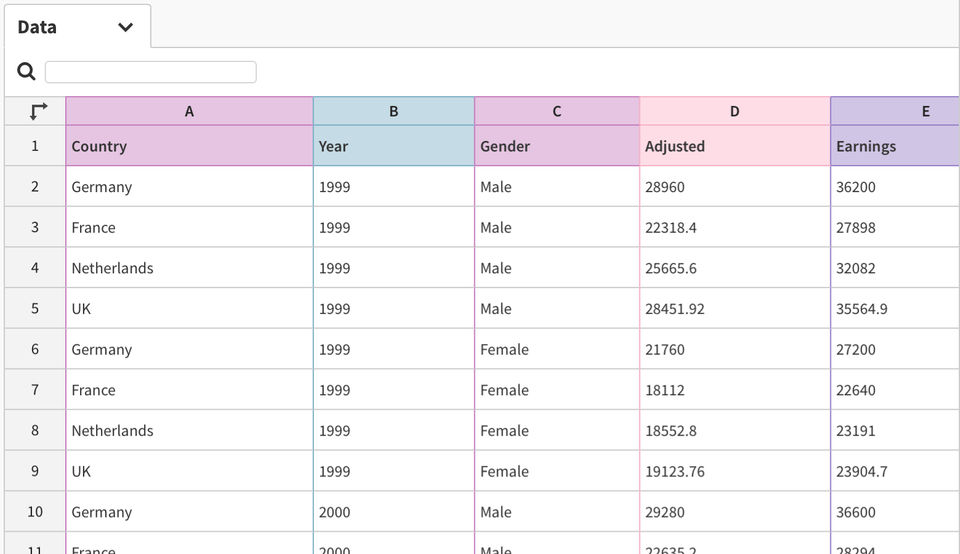Select Netherlands cell in row 8

point(189,430)
